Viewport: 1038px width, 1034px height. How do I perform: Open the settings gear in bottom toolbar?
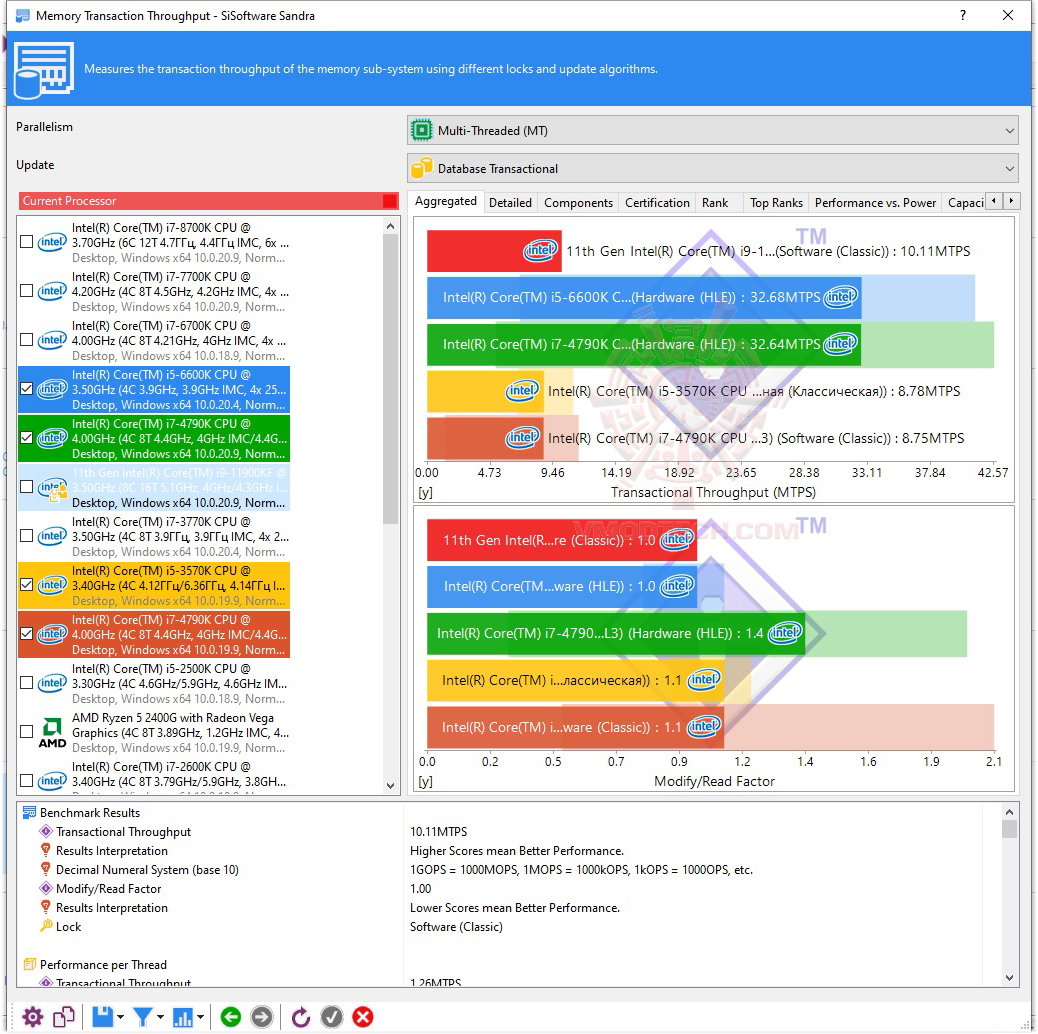tap(32, 1017)
